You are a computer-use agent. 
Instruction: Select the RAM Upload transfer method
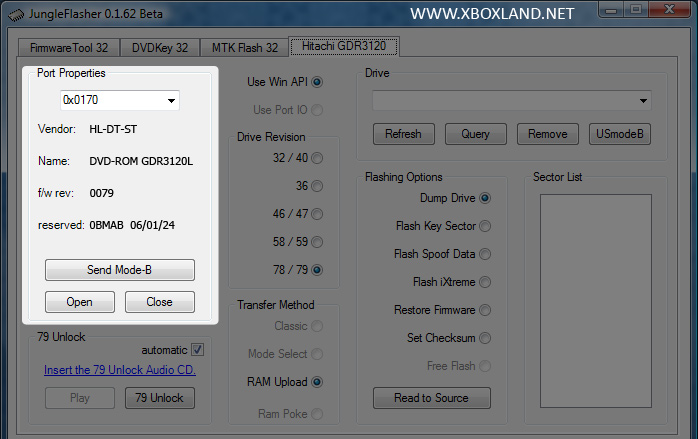point(317,382)
